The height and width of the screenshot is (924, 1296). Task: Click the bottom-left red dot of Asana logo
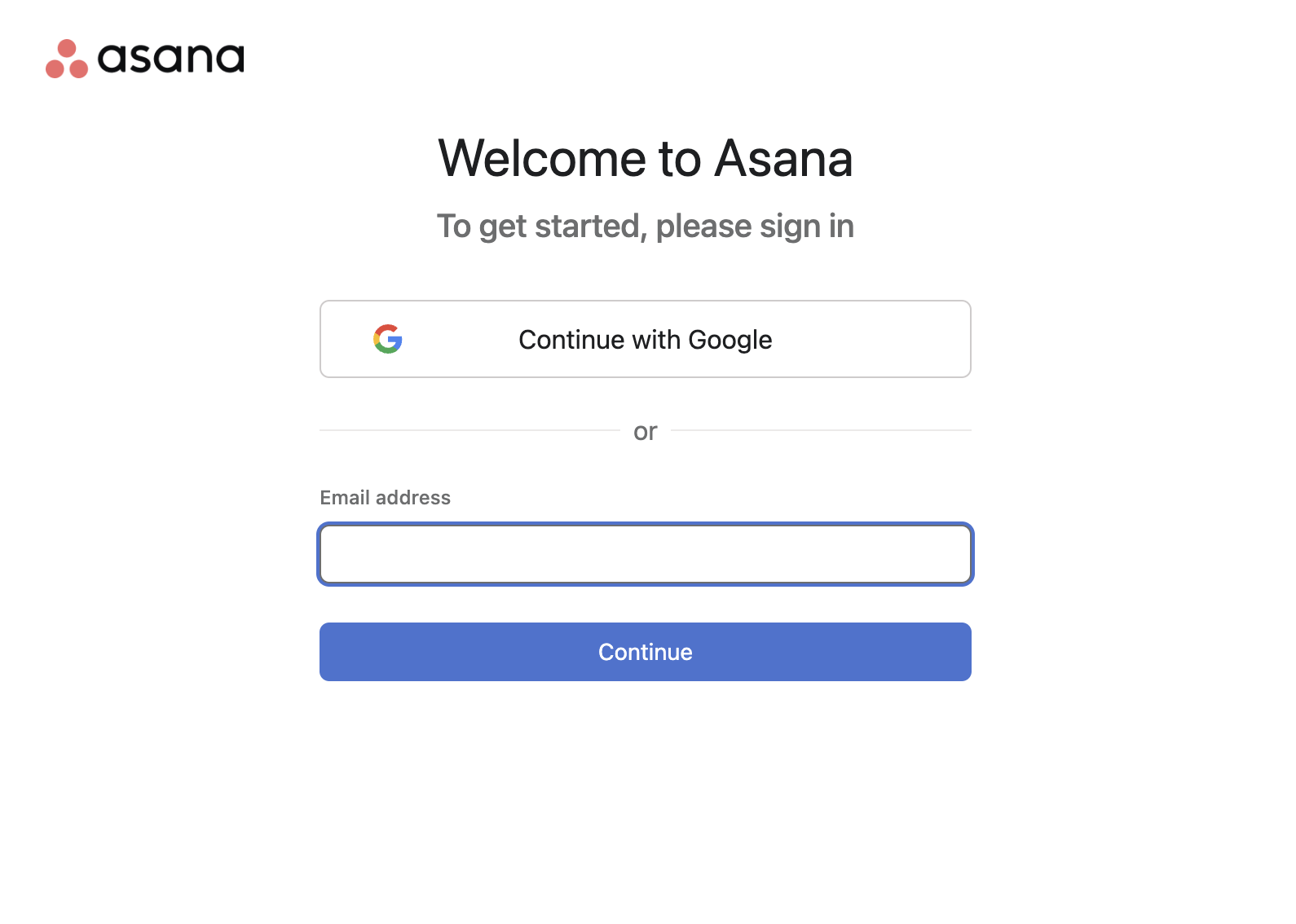pyautogui.click(x=55, y=69)
